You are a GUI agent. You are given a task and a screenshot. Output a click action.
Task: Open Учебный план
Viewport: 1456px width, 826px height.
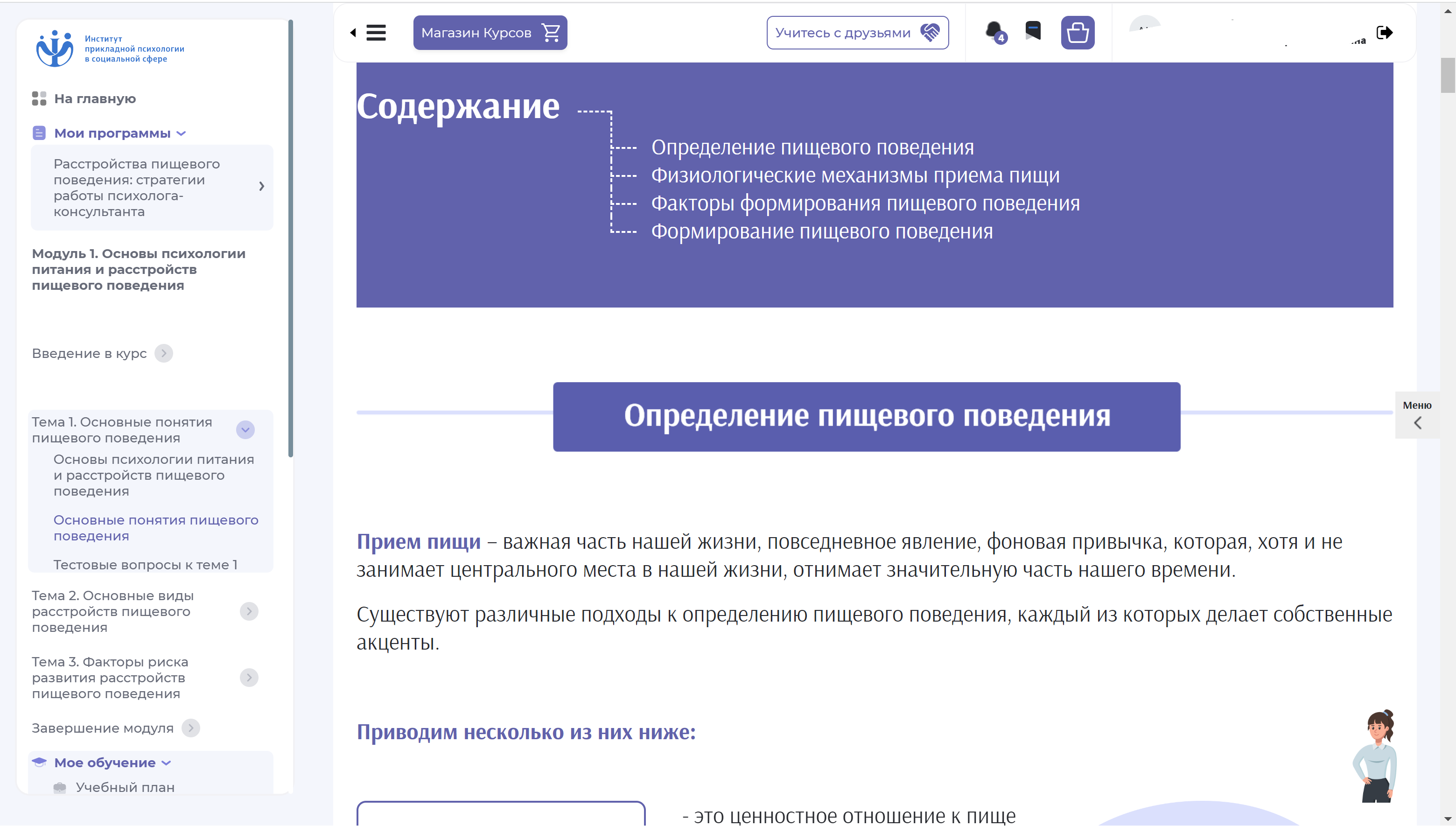(x=126, y=787)
